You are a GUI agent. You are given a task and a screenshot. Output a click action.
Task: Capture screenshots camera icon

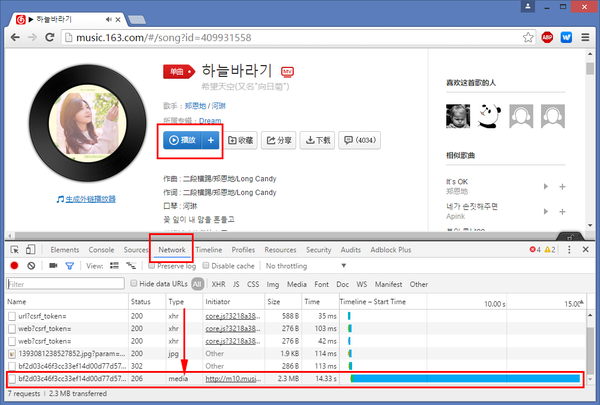[x=53, y=266]
